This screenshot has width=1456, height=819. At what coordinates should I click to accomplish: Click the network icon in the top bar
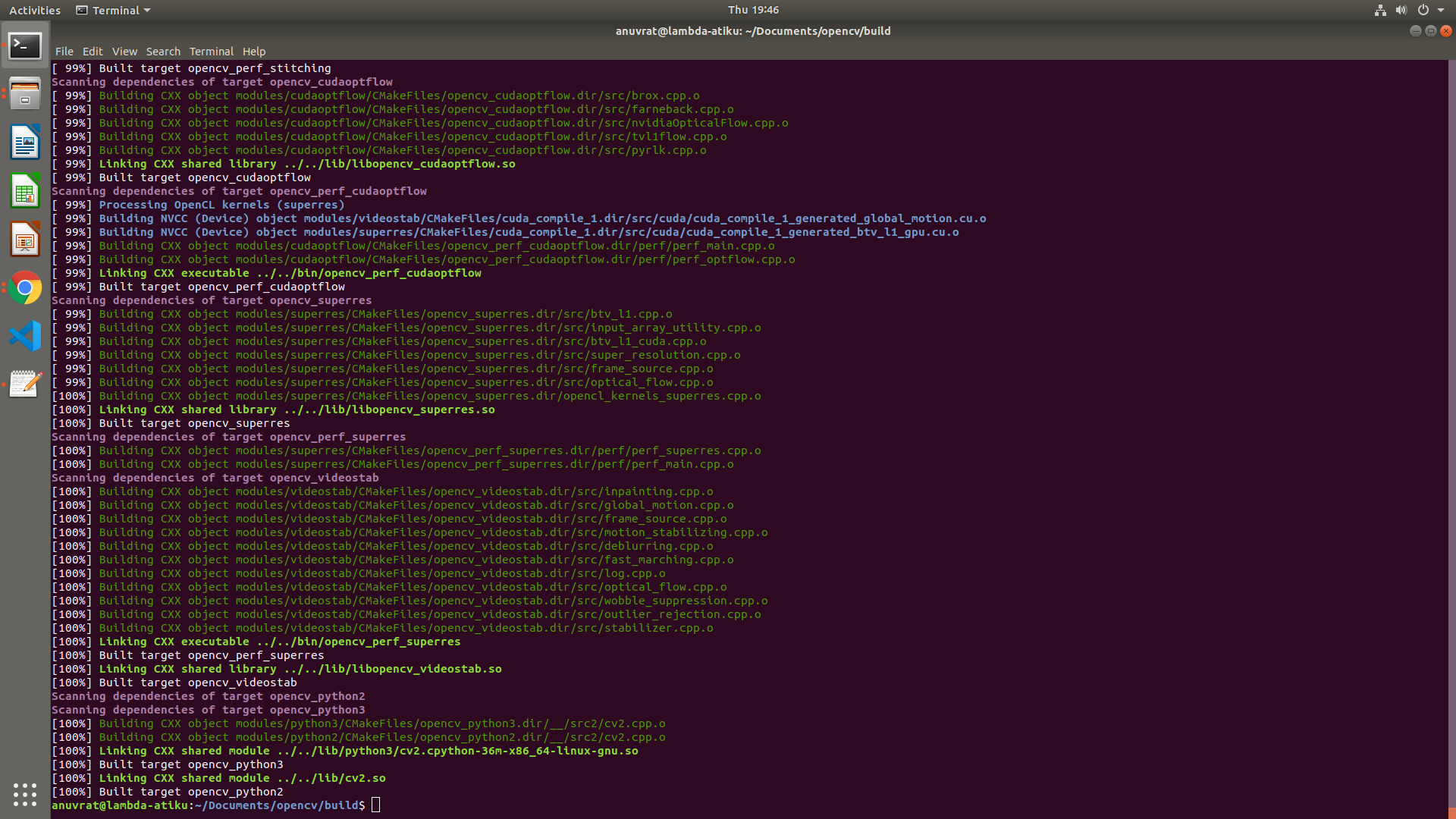[1379, 10]
